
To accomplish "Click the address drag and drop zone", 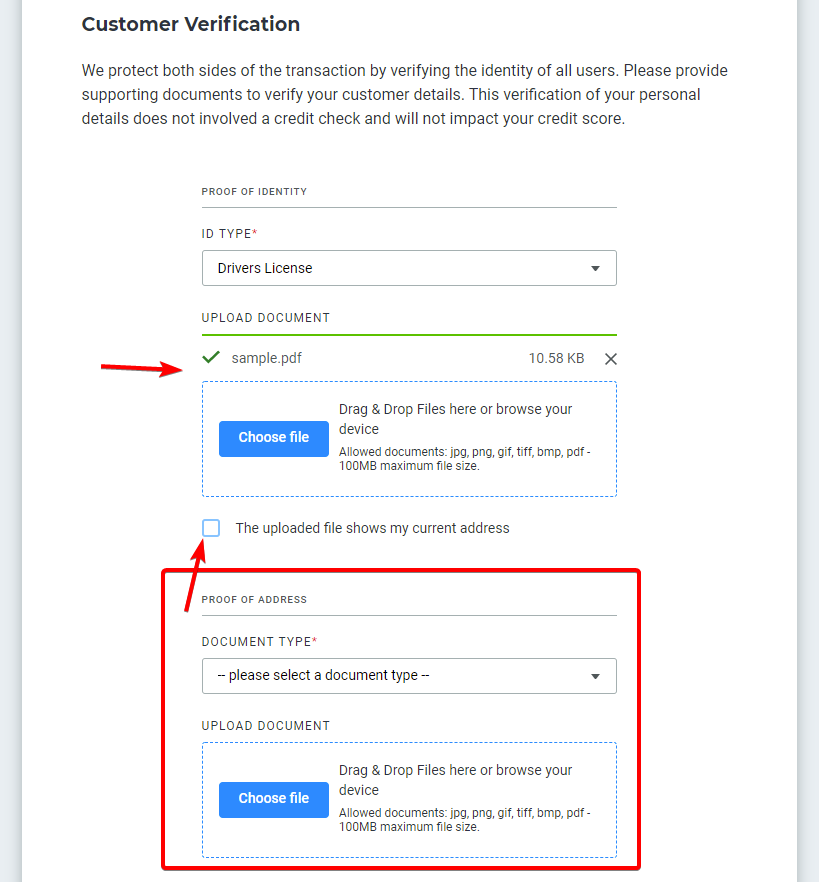I will tap(409, 799).
